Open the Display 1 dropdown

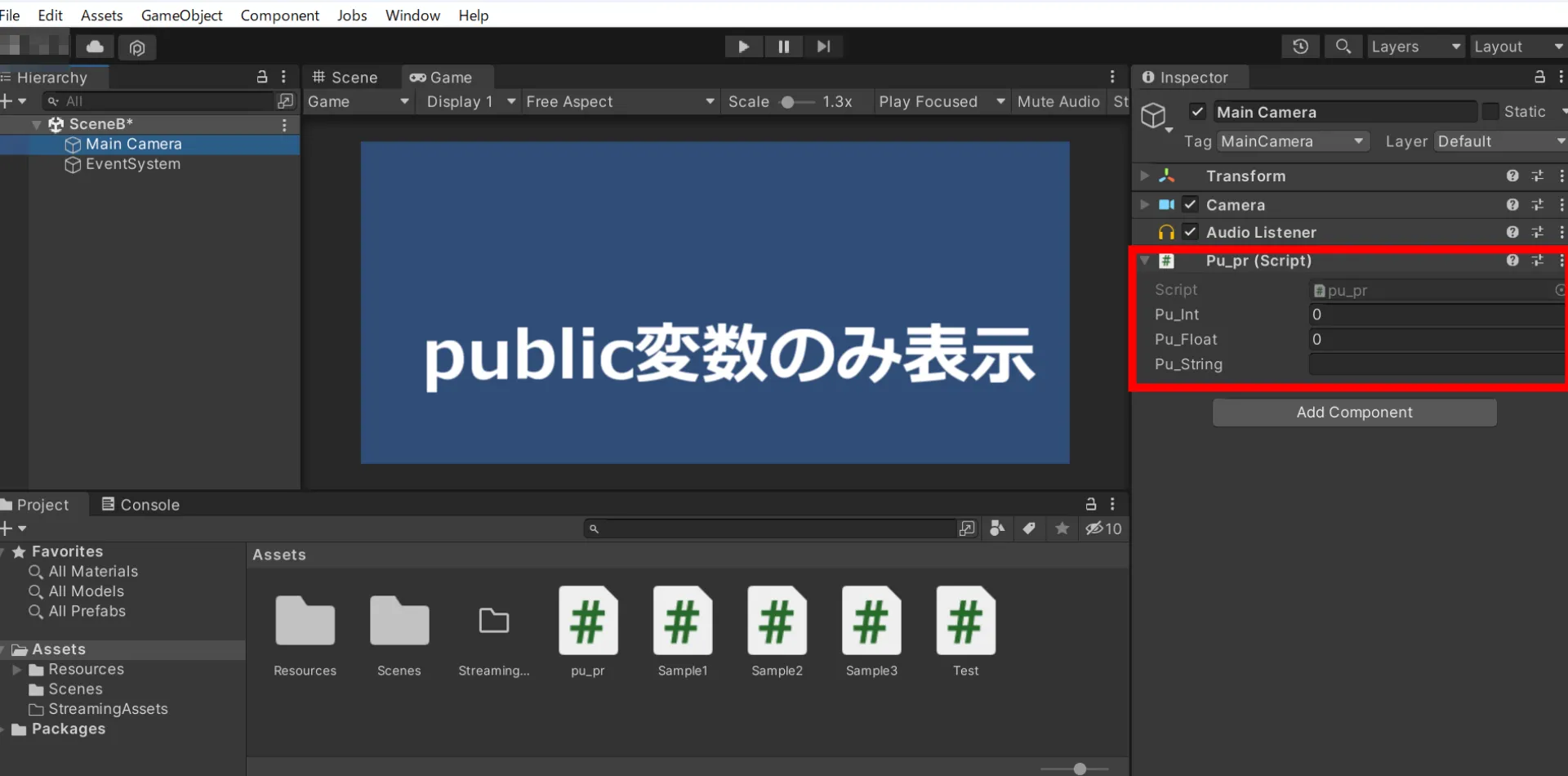pos(469,101)
